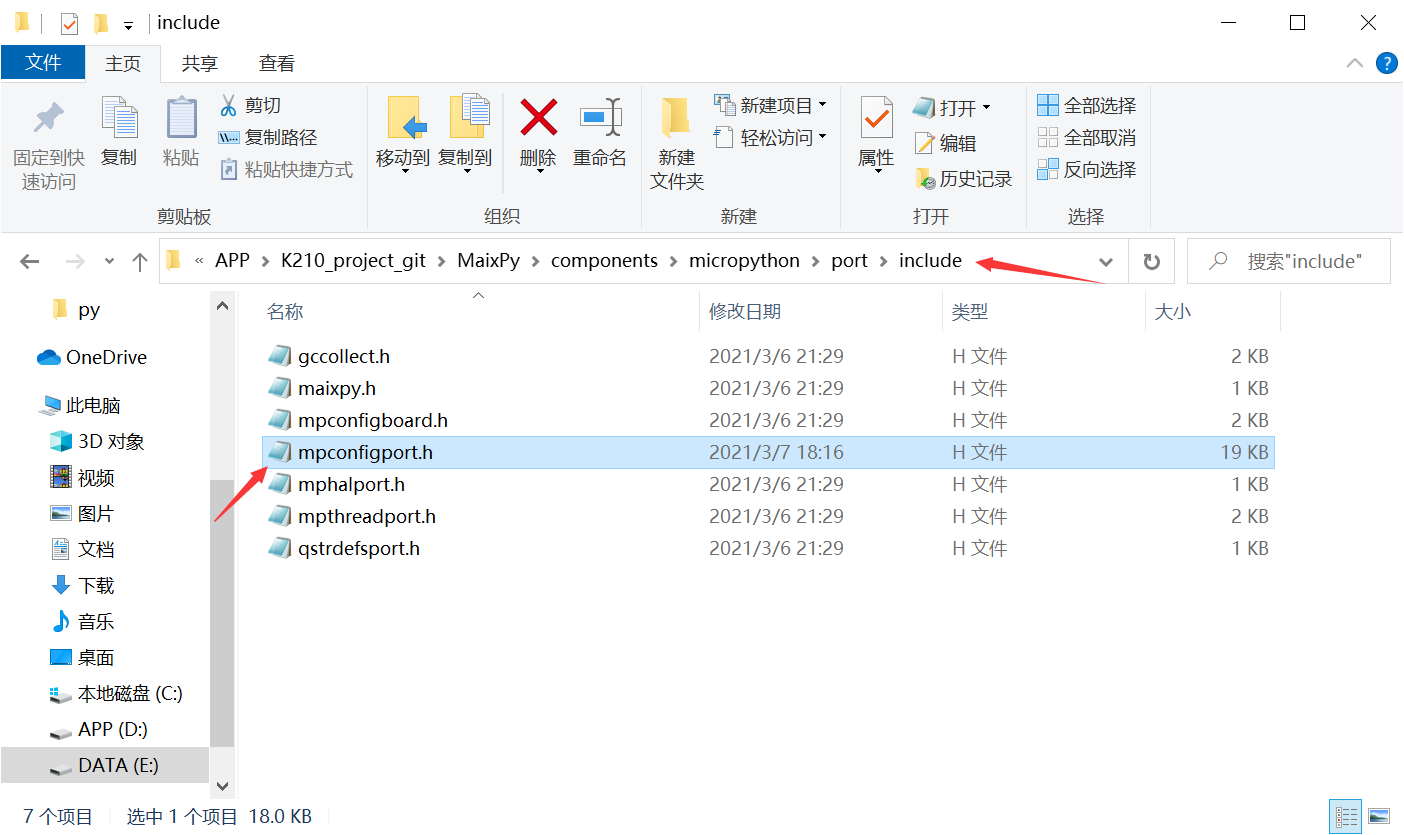Select OneDrive in navigation pane
The height and width of the screenshot is (835, 1404).
coord(93,357)
